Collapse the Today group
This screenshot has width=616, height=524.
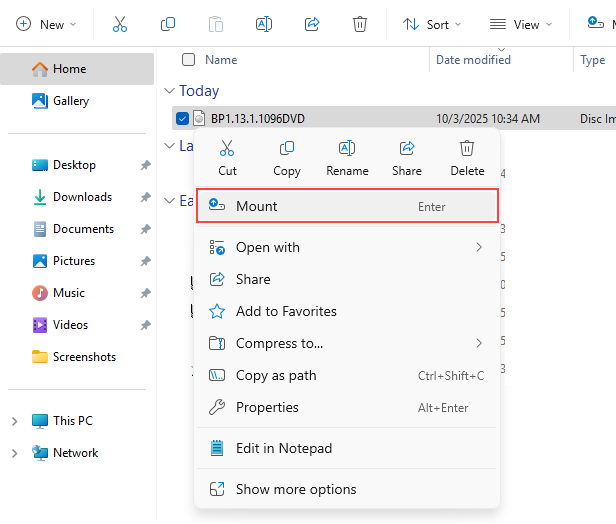(169, 91)
